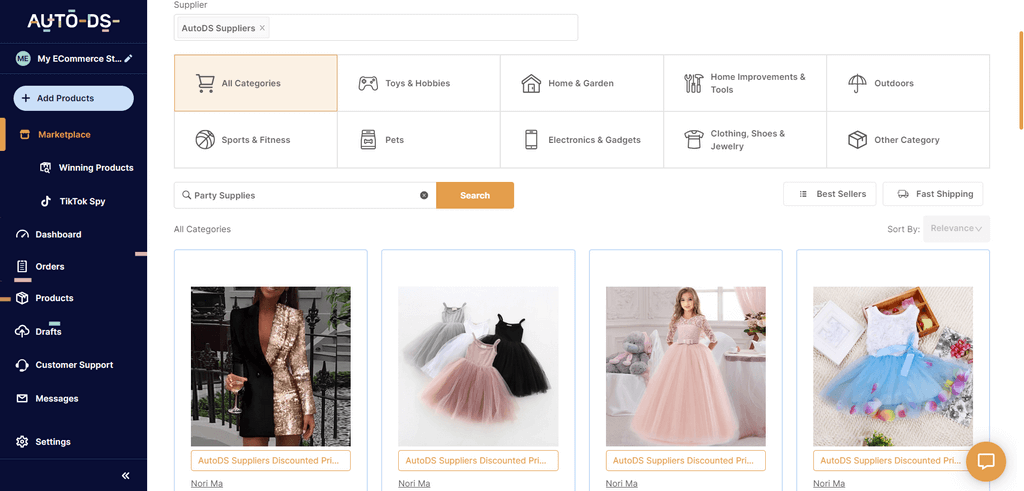Click the Party Supplies search input
Viewport: 1024px width, 491px height.
click(x=300, y=195)
